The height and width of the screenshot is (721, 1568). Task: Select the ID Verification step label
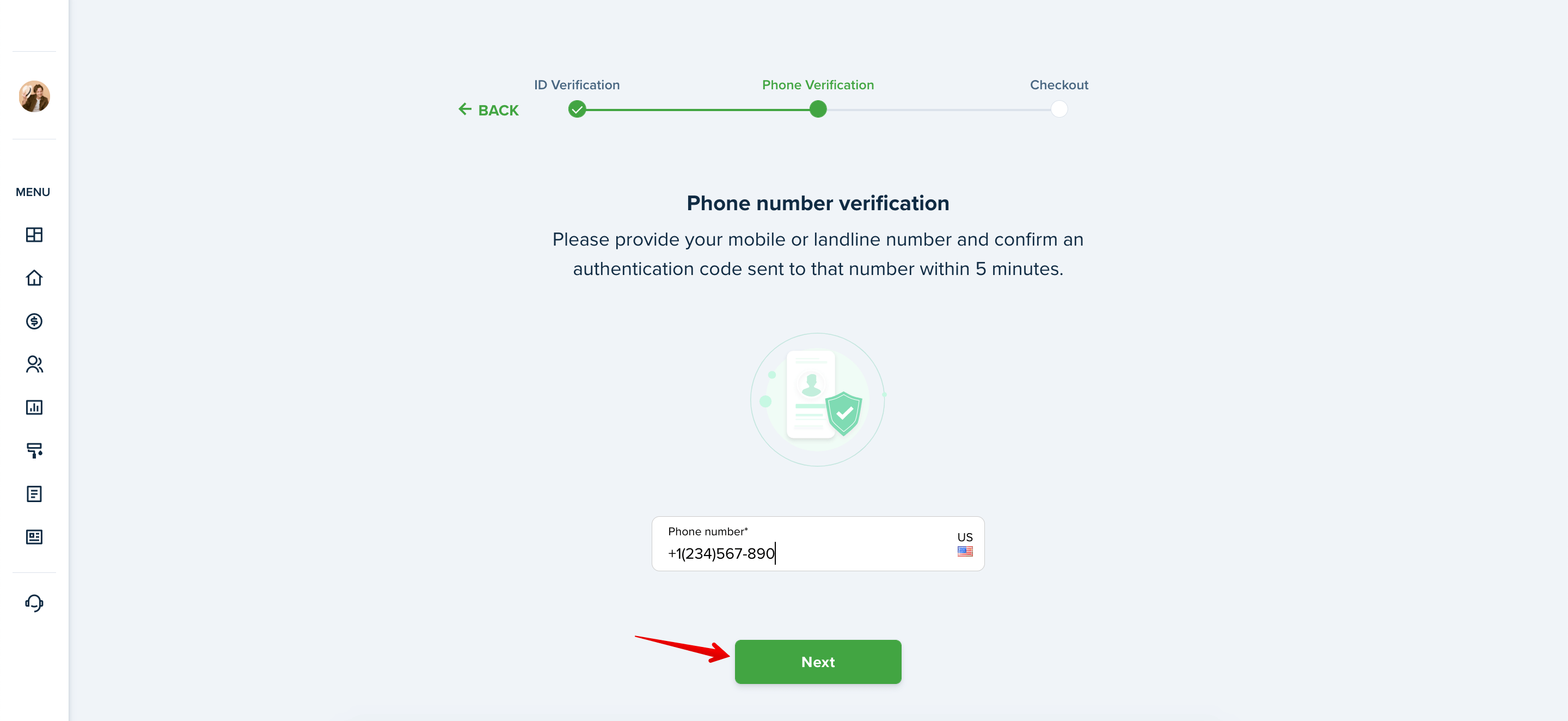577,85
